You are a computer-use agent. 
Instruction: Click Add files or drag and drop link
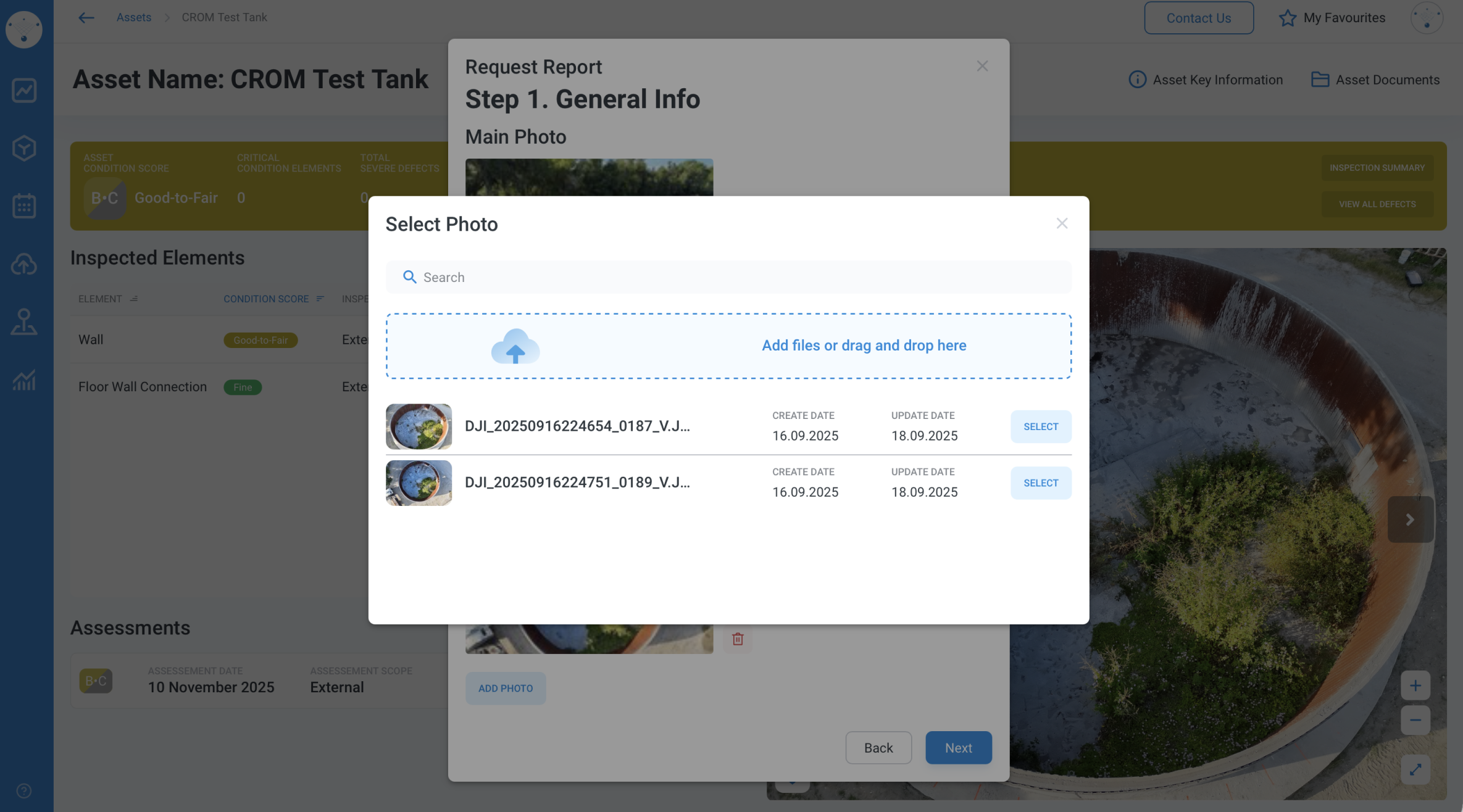point(864,346)
